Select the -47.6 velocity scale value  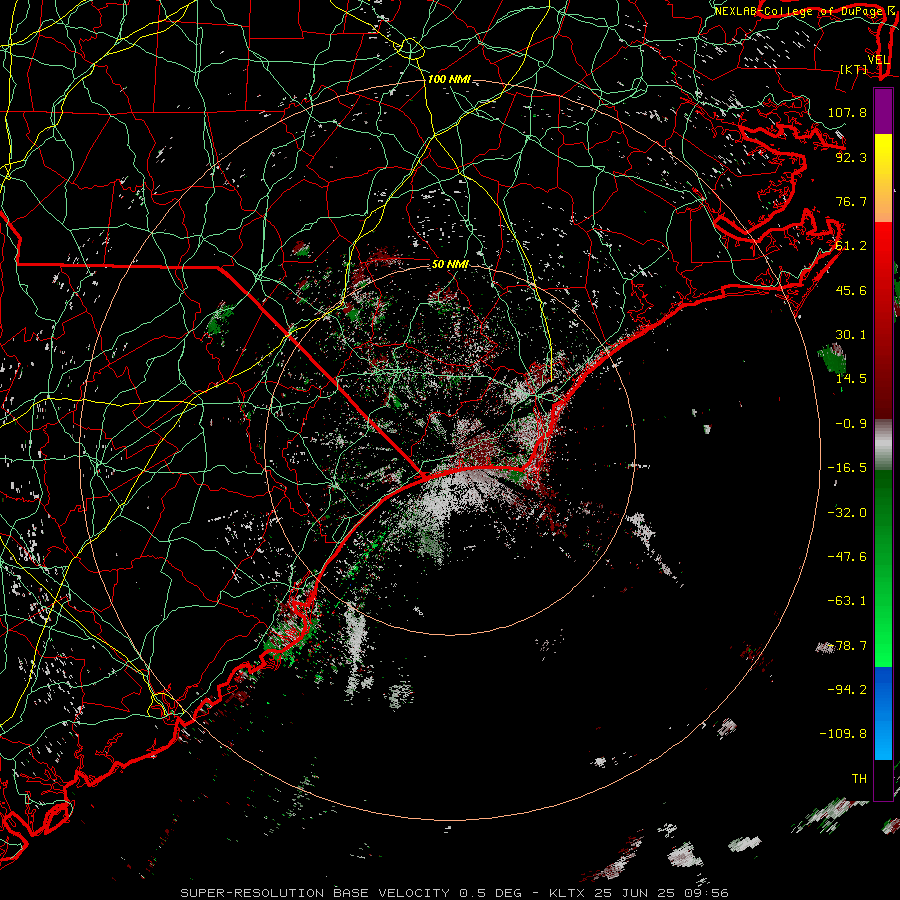pos(847,557)
